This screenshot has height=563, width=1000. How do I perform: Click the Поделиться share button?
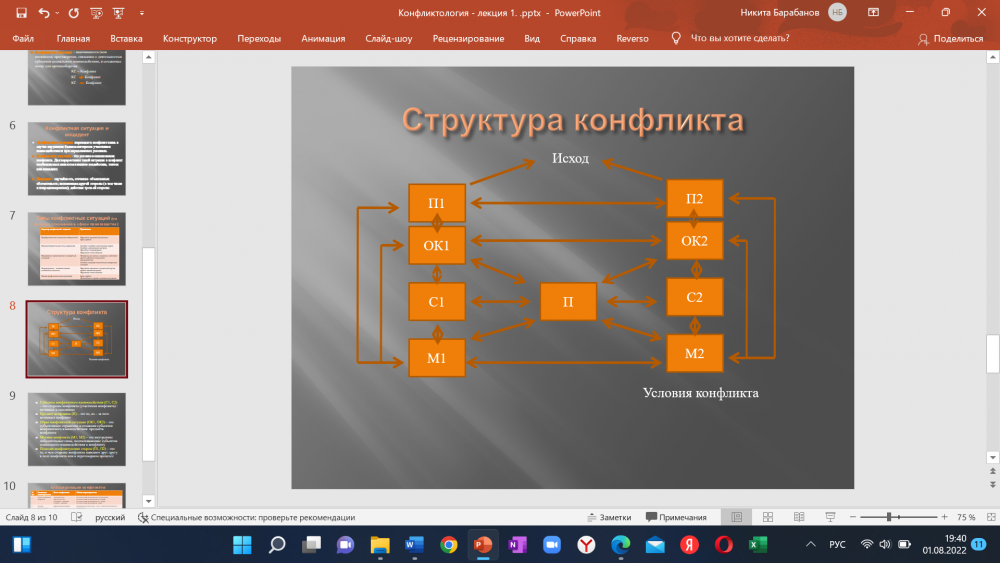950,38
